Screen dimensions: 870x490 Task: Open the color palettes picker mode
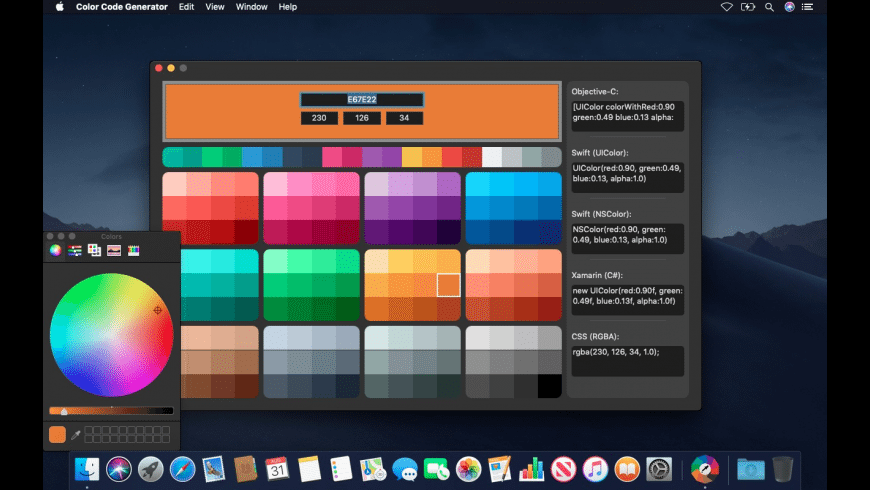[x=94, y=250]
